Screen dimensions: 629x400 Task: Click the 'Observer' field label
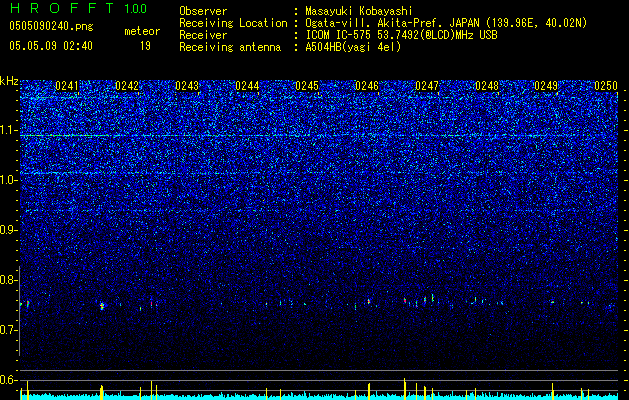click(203, 11)
